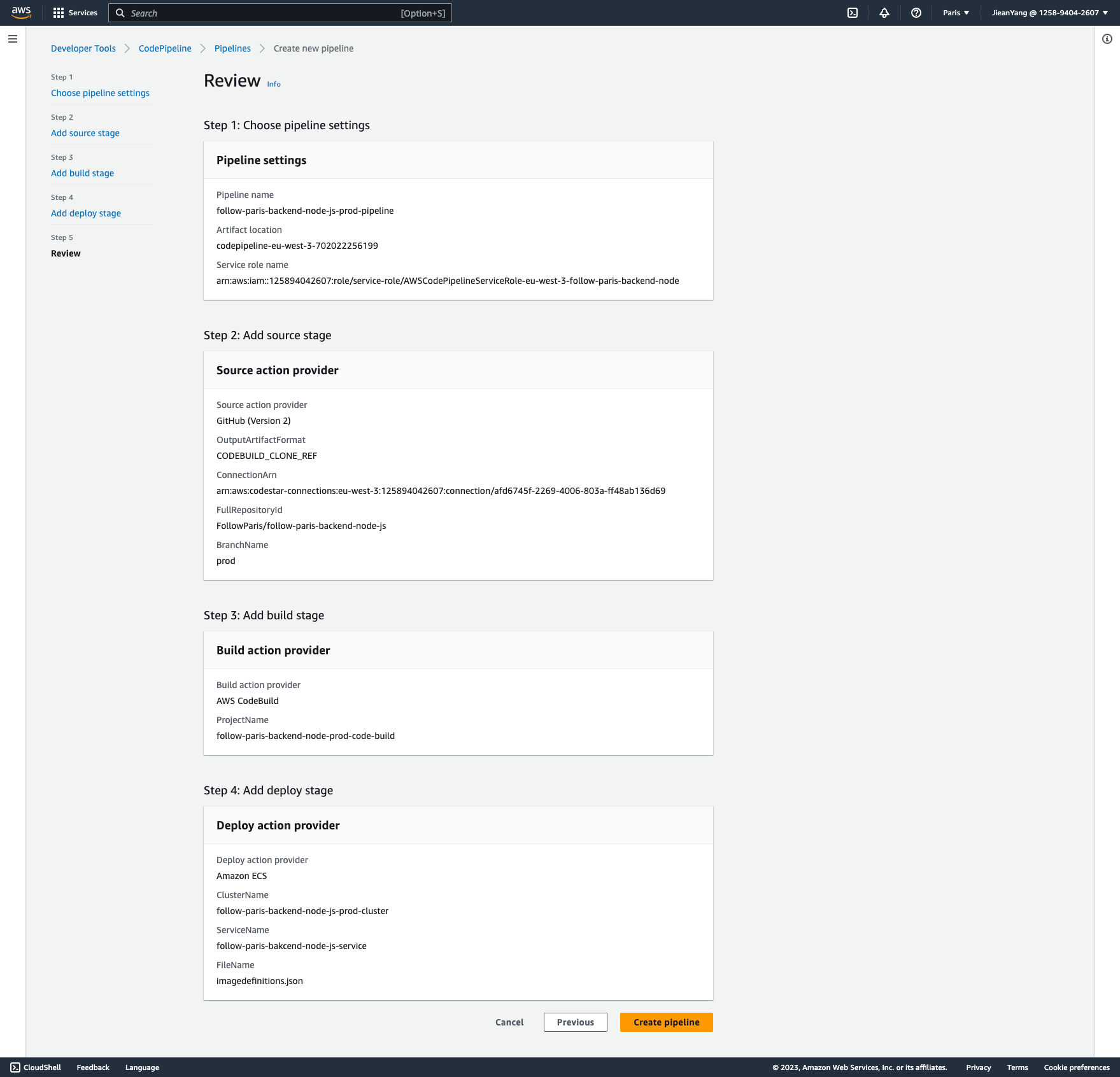Jump to Add deploy stage step
The image size is (1120, 1077).
coord(86,213)
